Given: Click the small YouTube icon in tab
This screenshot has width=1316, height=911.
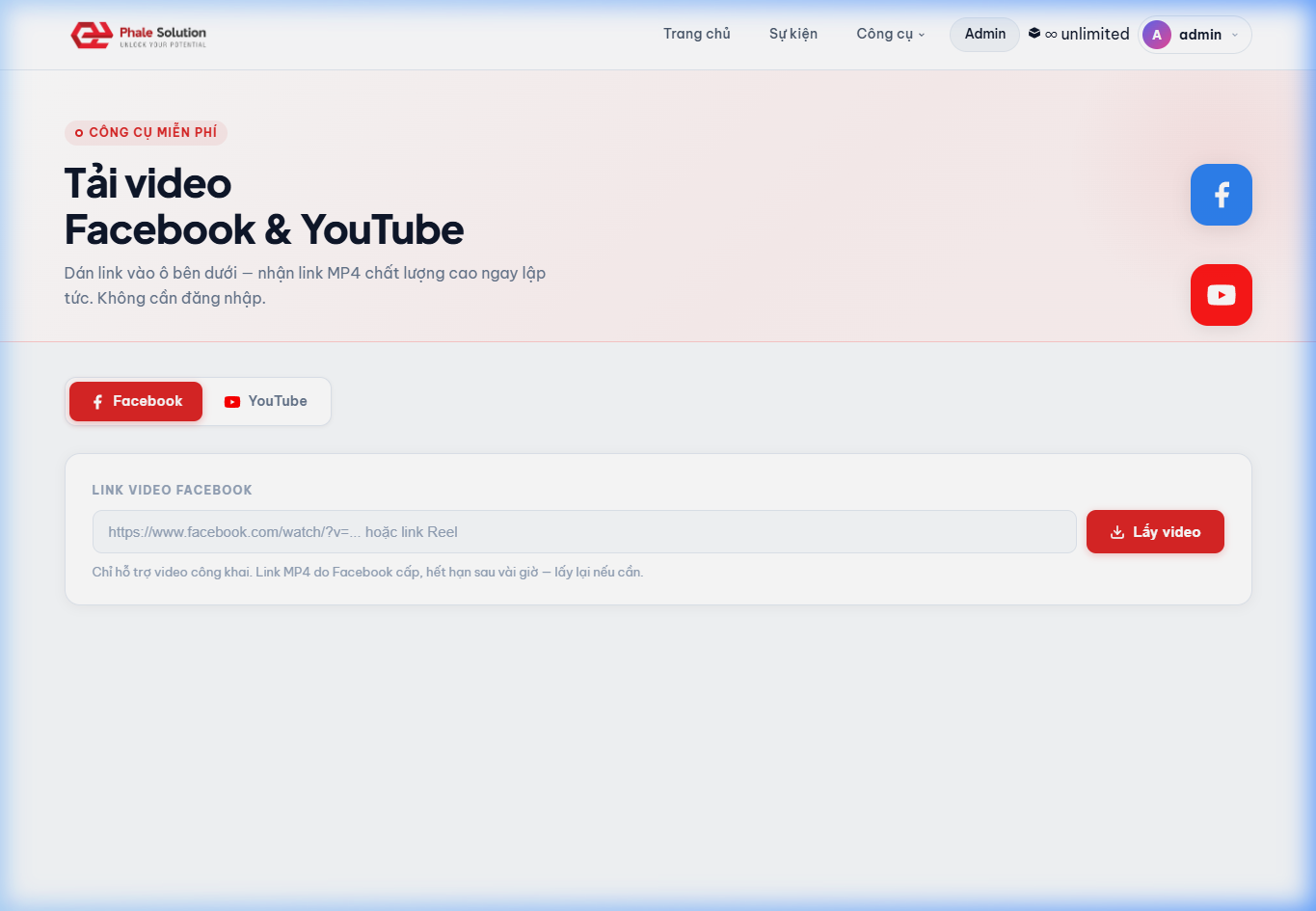Looking at the screenshot, I should tap(232, 402).
